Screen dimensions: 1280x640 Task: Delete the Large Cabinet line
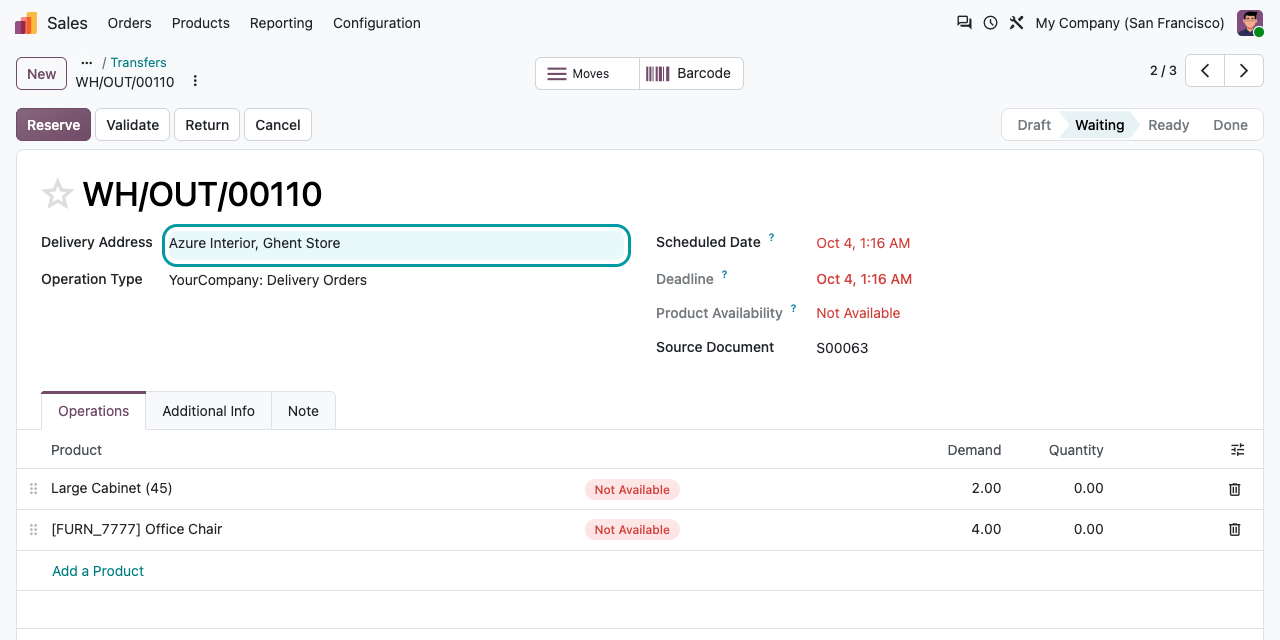coord(1234,489)
